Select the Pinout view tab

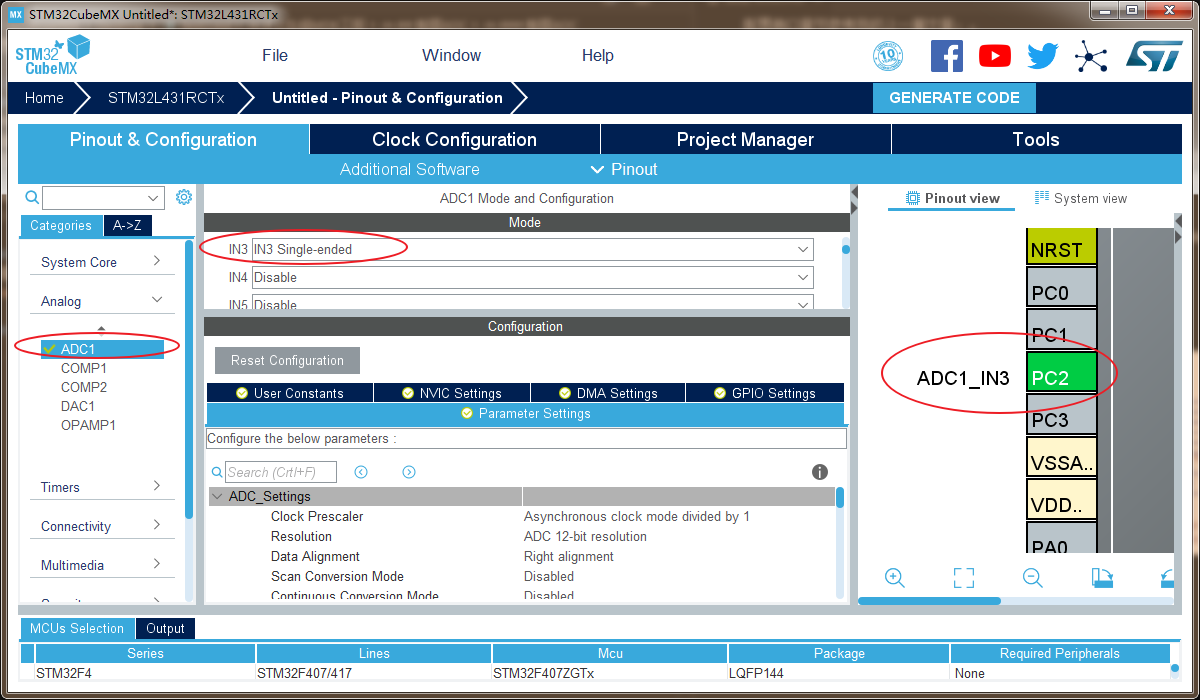[x=952, y=198]
